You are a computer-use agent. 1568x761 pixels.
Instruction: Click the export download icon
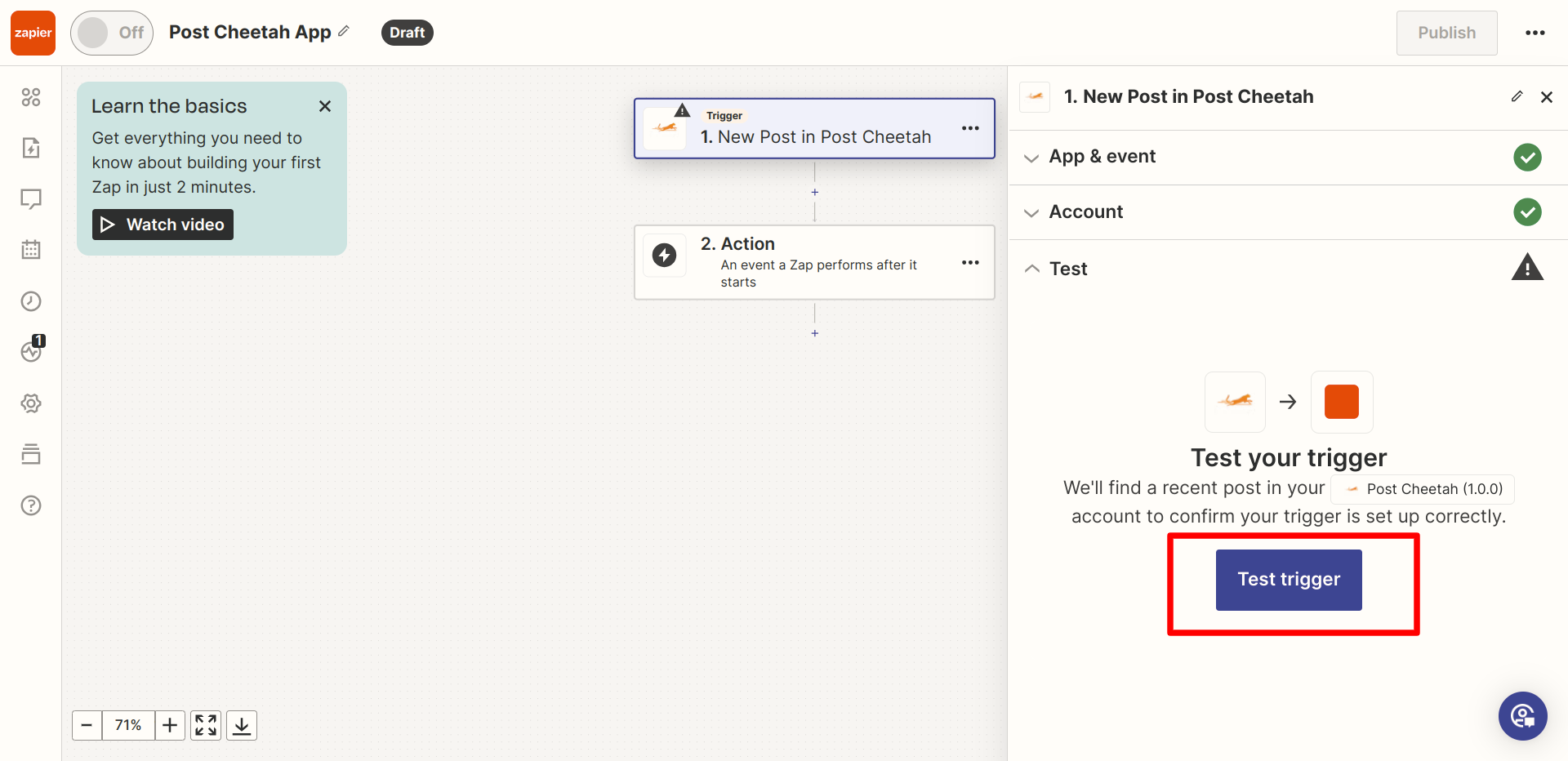tap(242, 725)
